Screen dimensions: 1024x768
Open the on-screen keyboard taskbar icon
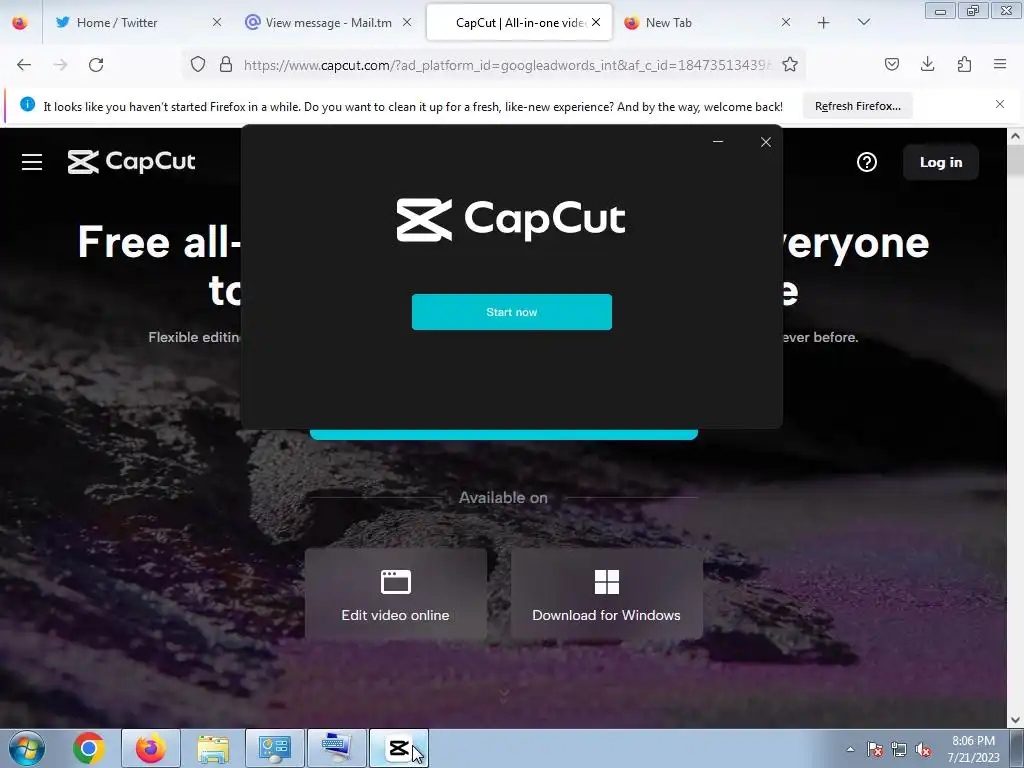(x=336, y=748)
